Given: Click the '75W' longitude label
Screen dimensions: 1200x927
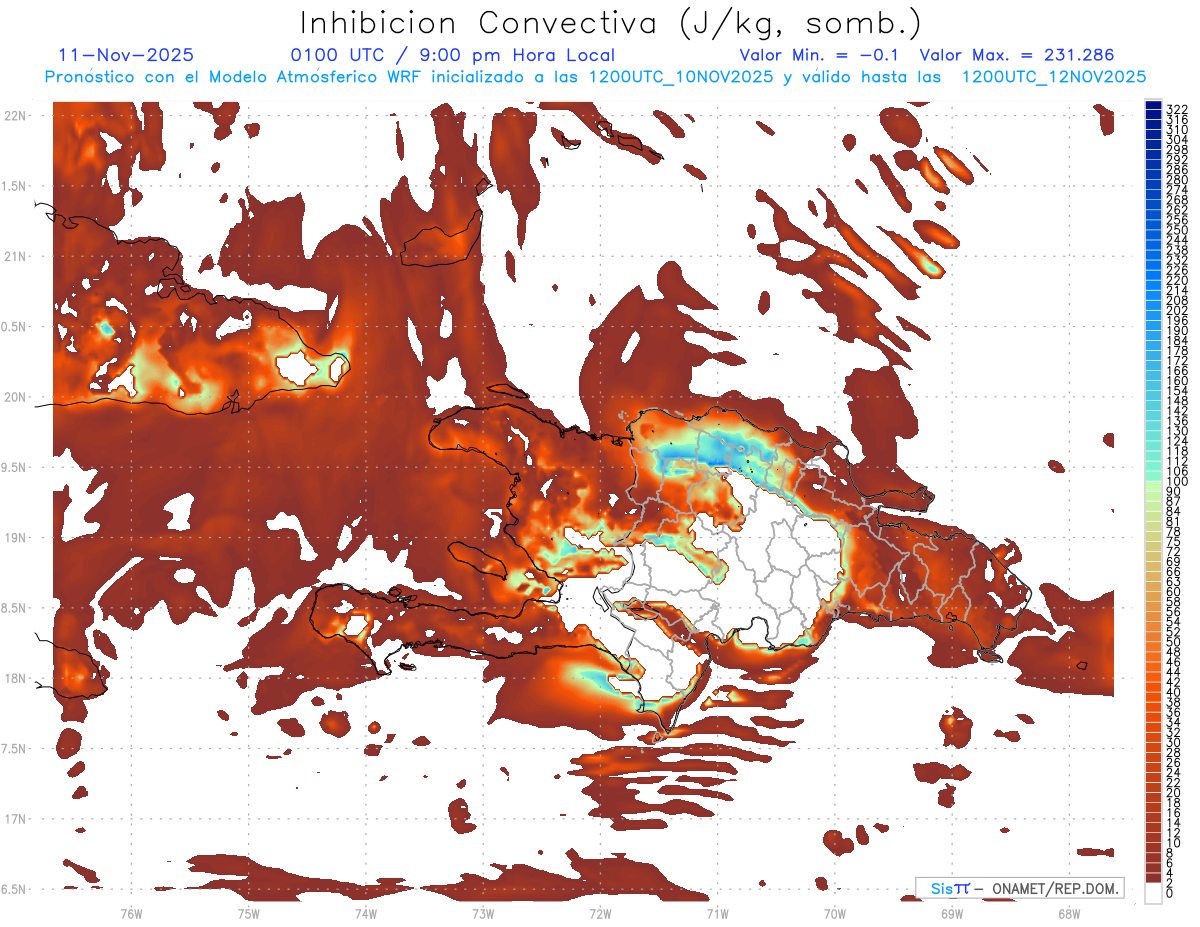Looking at the screenshot, I should click(248, 913).
